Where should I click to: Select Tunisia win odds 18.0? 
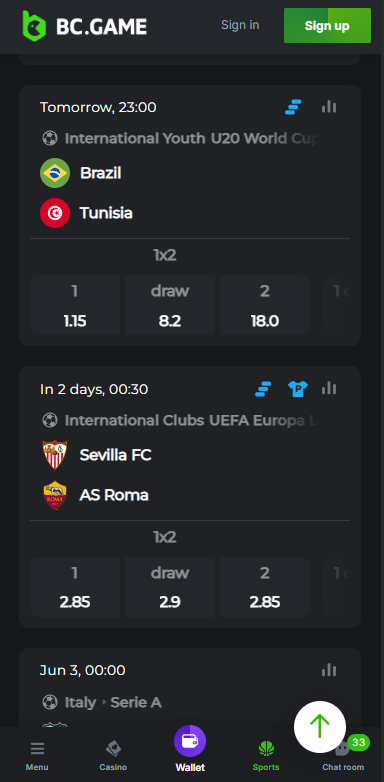265,305
